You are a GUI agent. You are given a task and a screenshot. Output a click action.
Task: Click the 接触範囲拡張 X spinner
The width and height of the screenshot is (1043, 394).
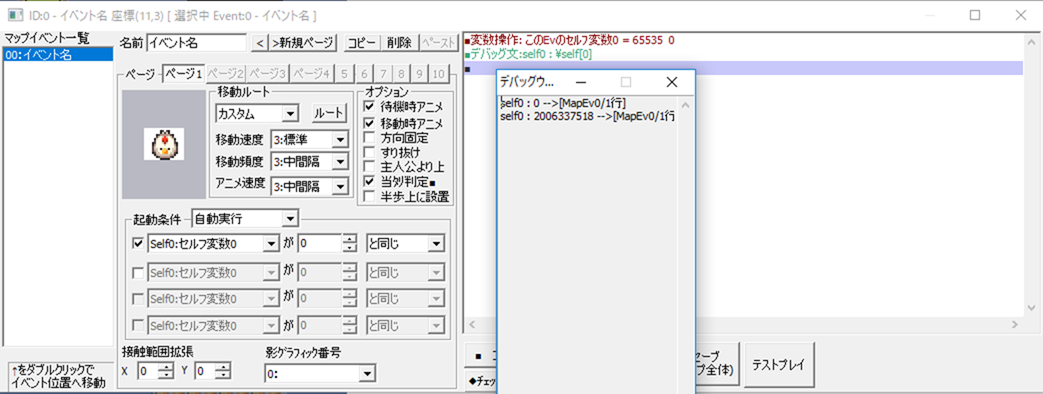[x=166, y=371]
